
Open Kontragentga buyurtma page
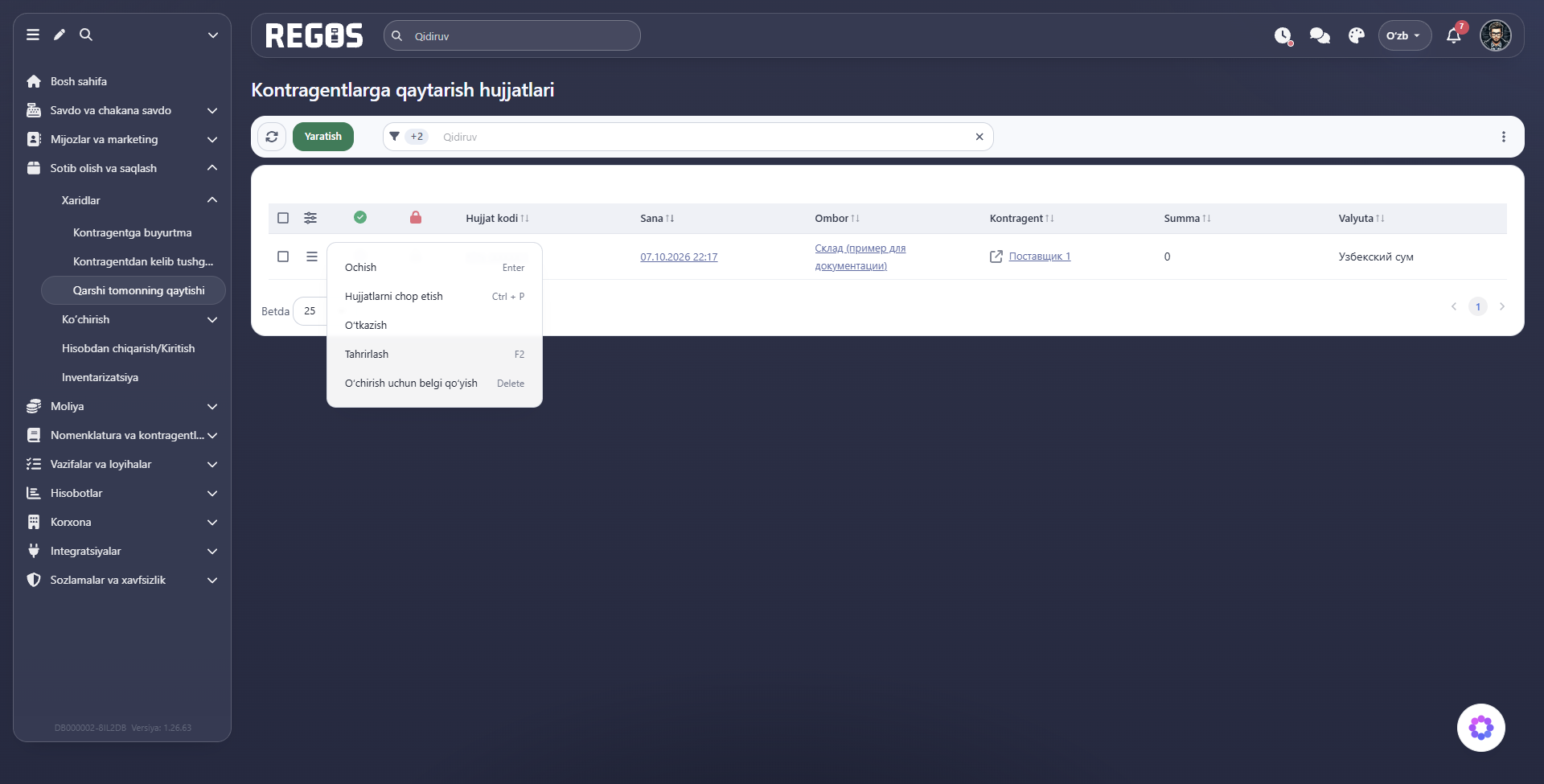point(133,232)
